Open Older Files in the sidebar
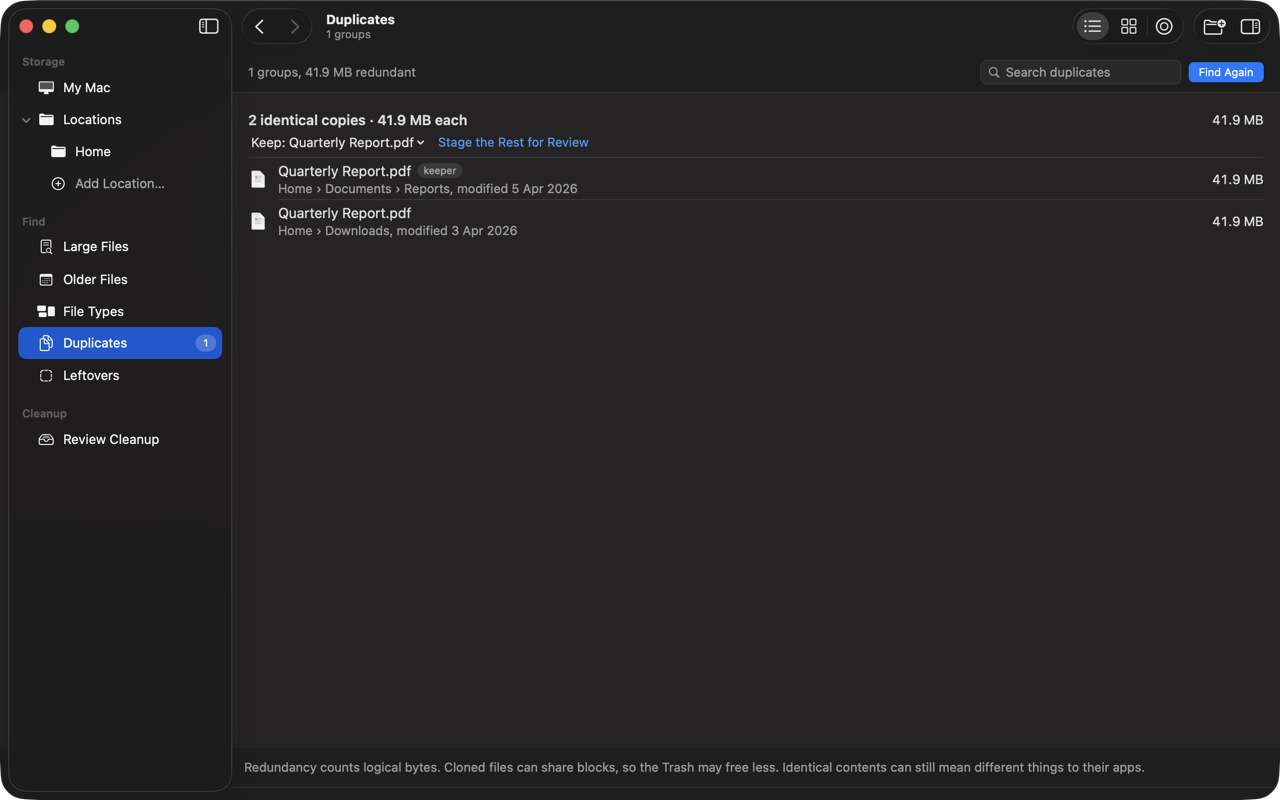This screenshot has height=800, width=1280. point(120,280)
